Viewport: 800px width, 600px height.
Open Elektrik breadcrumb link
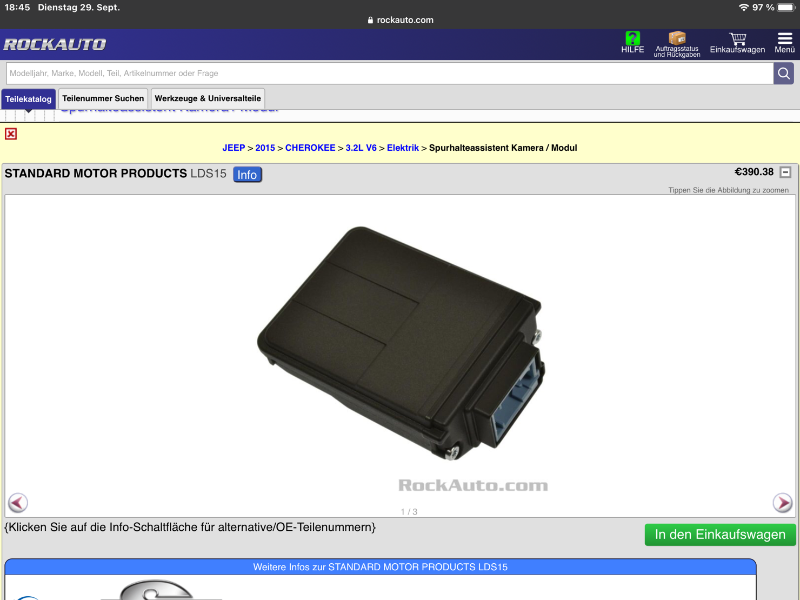coord(403,148)
